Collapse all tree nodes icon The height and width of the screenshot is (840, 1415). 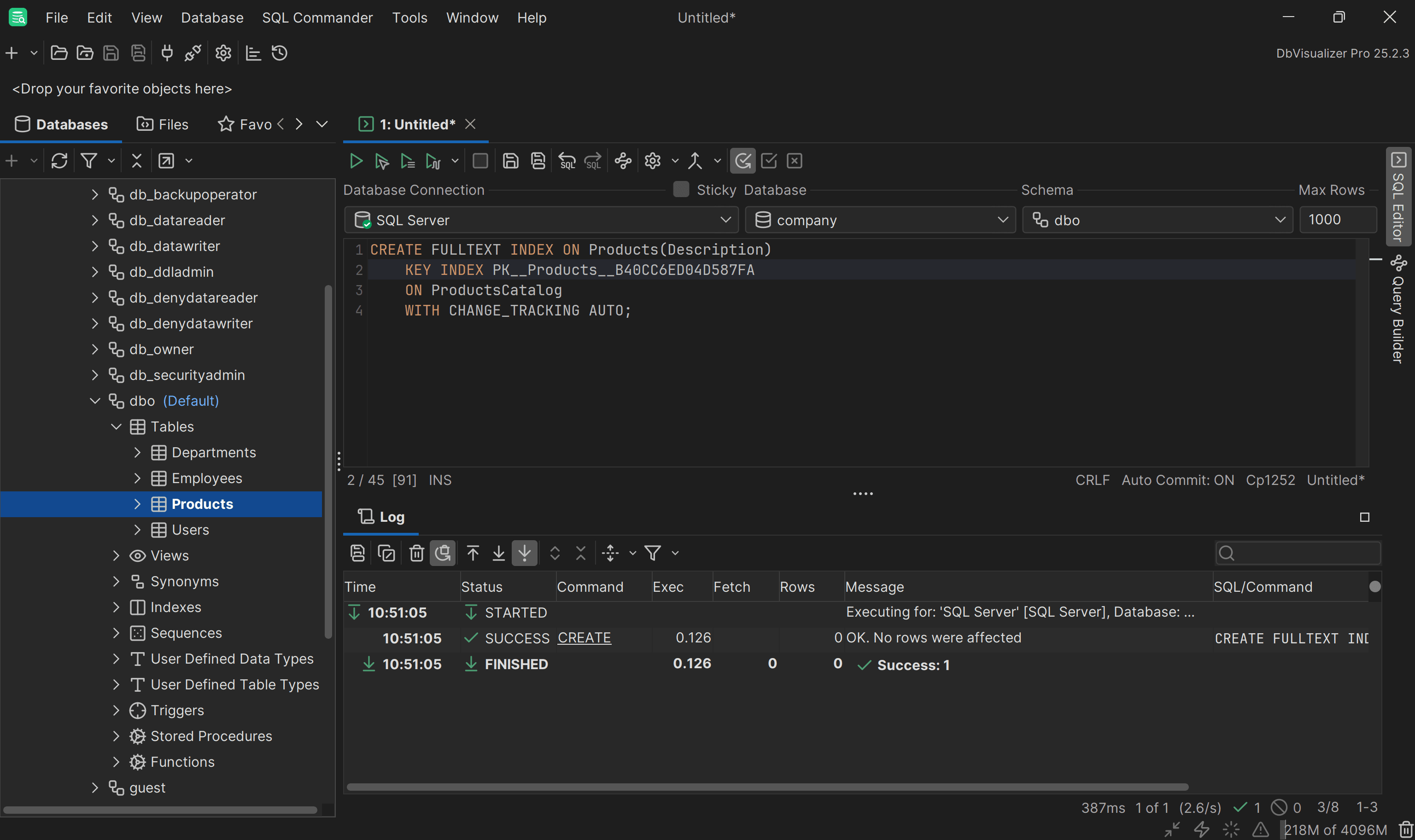[x=136, y=161]
